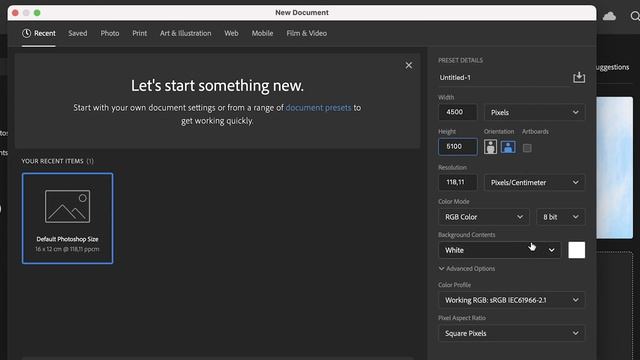The height and width of the screenshot is (360, 640).
Task: Click the red close window button
Action: coord(15,13)
